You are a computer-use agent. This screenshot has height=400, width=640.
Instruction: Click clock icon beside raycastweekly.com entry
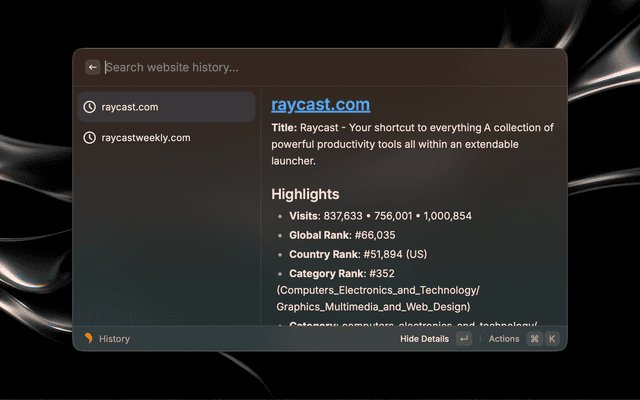[x=90, y=137]
